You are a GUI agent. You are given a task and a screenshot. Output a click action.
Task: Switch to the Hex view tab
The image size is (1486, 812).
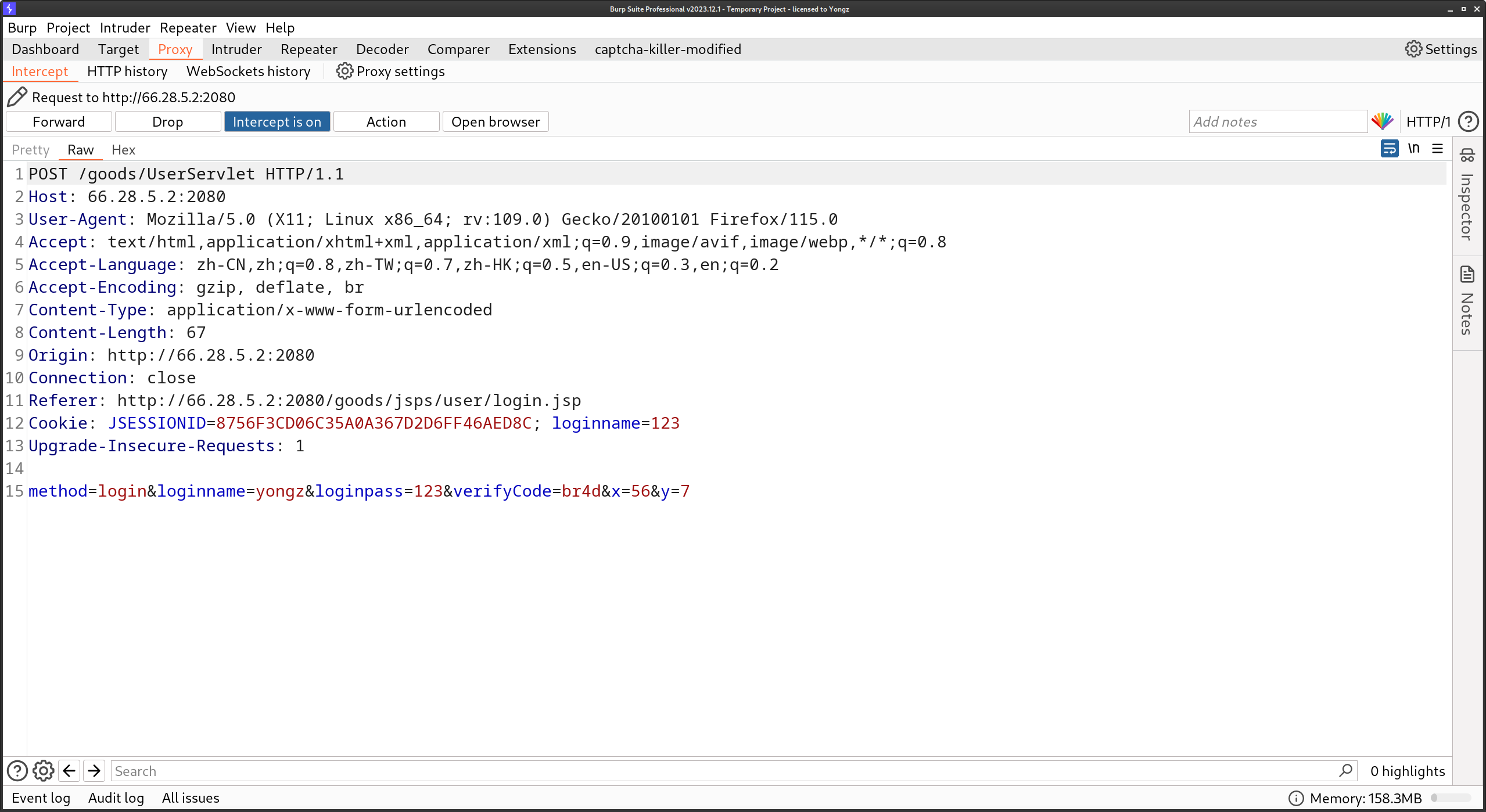pyautogui.click(x=123, y=150)
